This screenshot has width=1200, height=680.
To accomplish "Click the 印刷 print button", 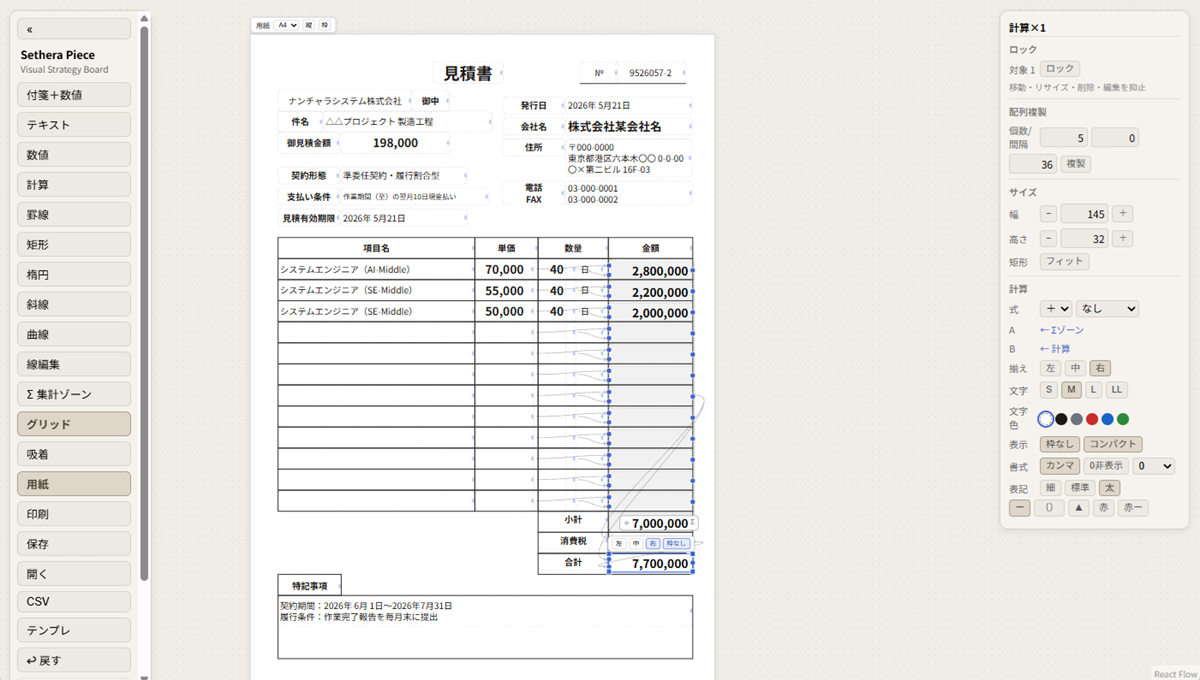I will pos(74,514).
